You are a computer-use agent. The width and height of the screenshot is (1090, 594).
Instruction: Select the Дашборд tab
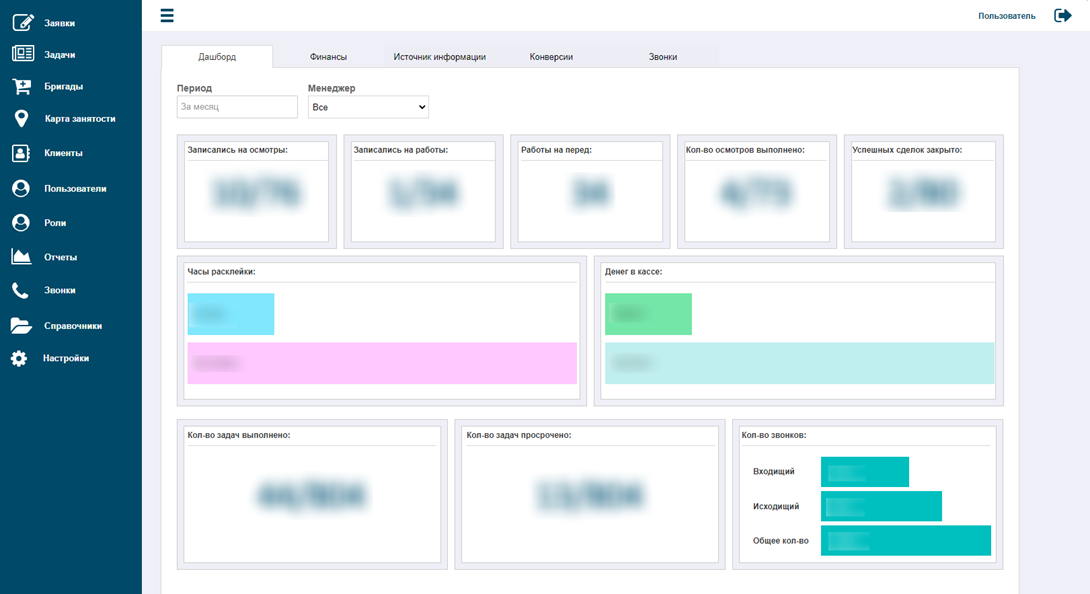click(217, 56)
